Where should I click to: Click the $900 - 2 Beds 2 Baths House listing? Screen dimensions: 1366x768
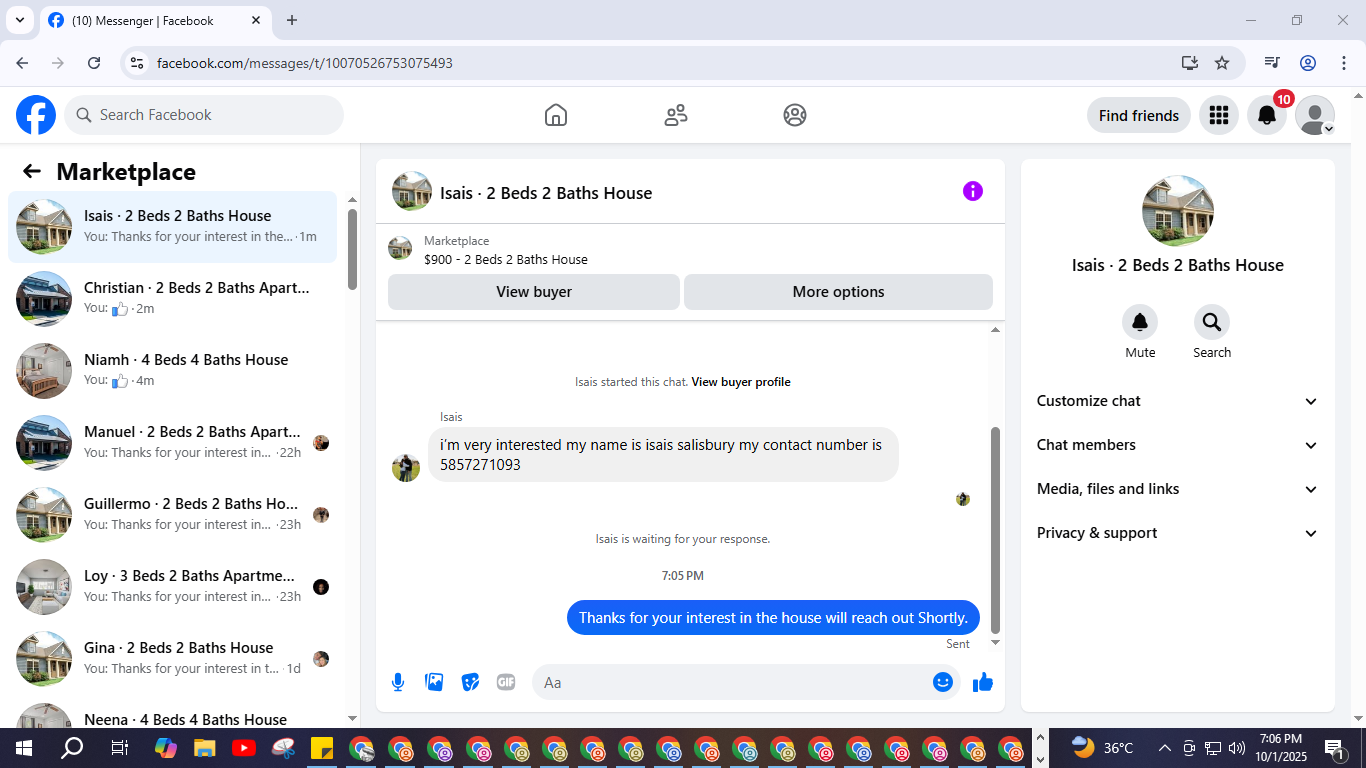505,260
